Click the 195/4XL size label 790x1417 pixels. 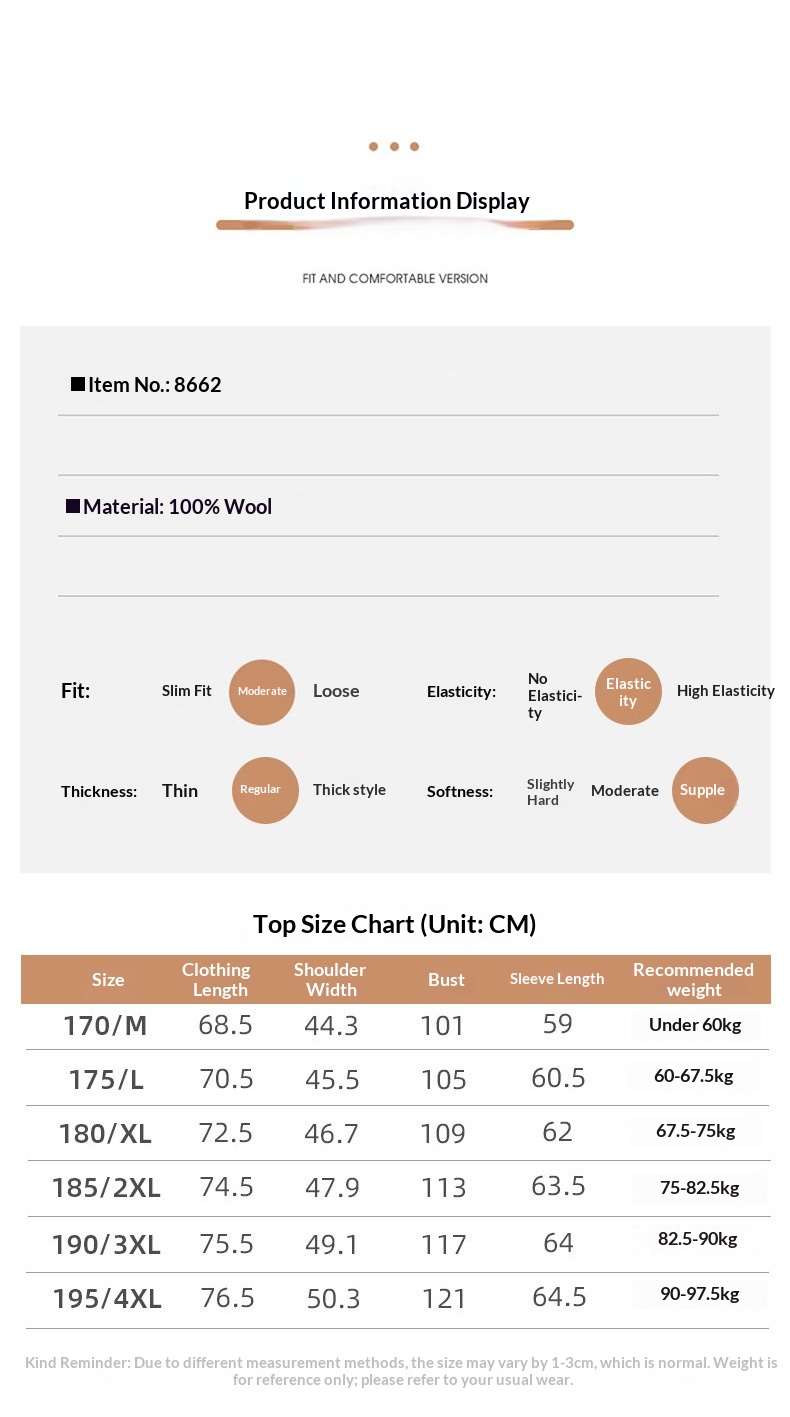106,1298
